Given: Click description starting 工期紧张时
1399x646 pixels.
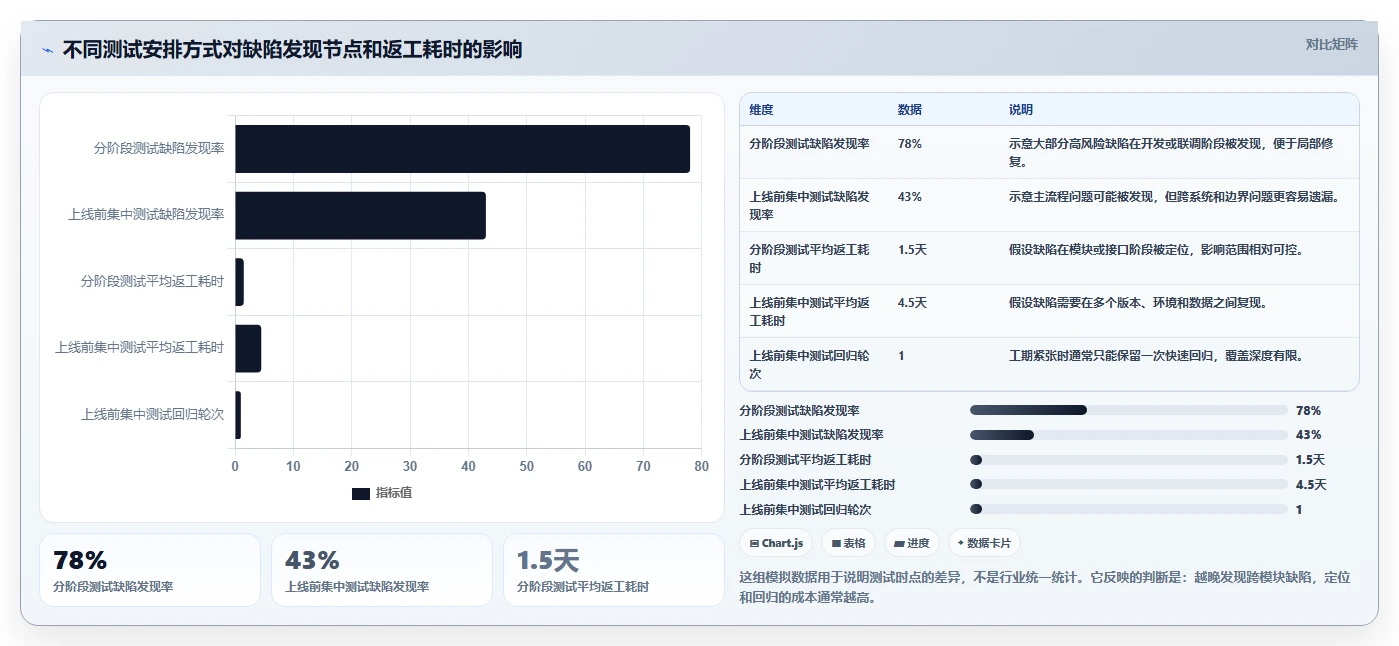Looking at the screenshot, I should point(1155,356).
